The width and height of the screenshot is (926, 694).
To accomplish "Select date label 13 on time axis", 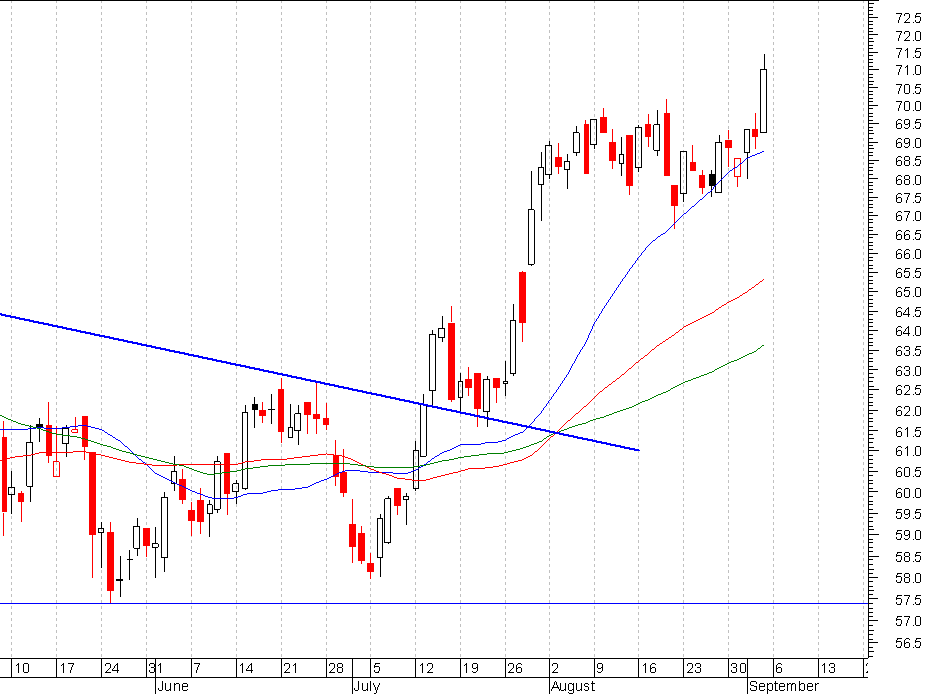I will pyautogui.click(x=828, y=669).
